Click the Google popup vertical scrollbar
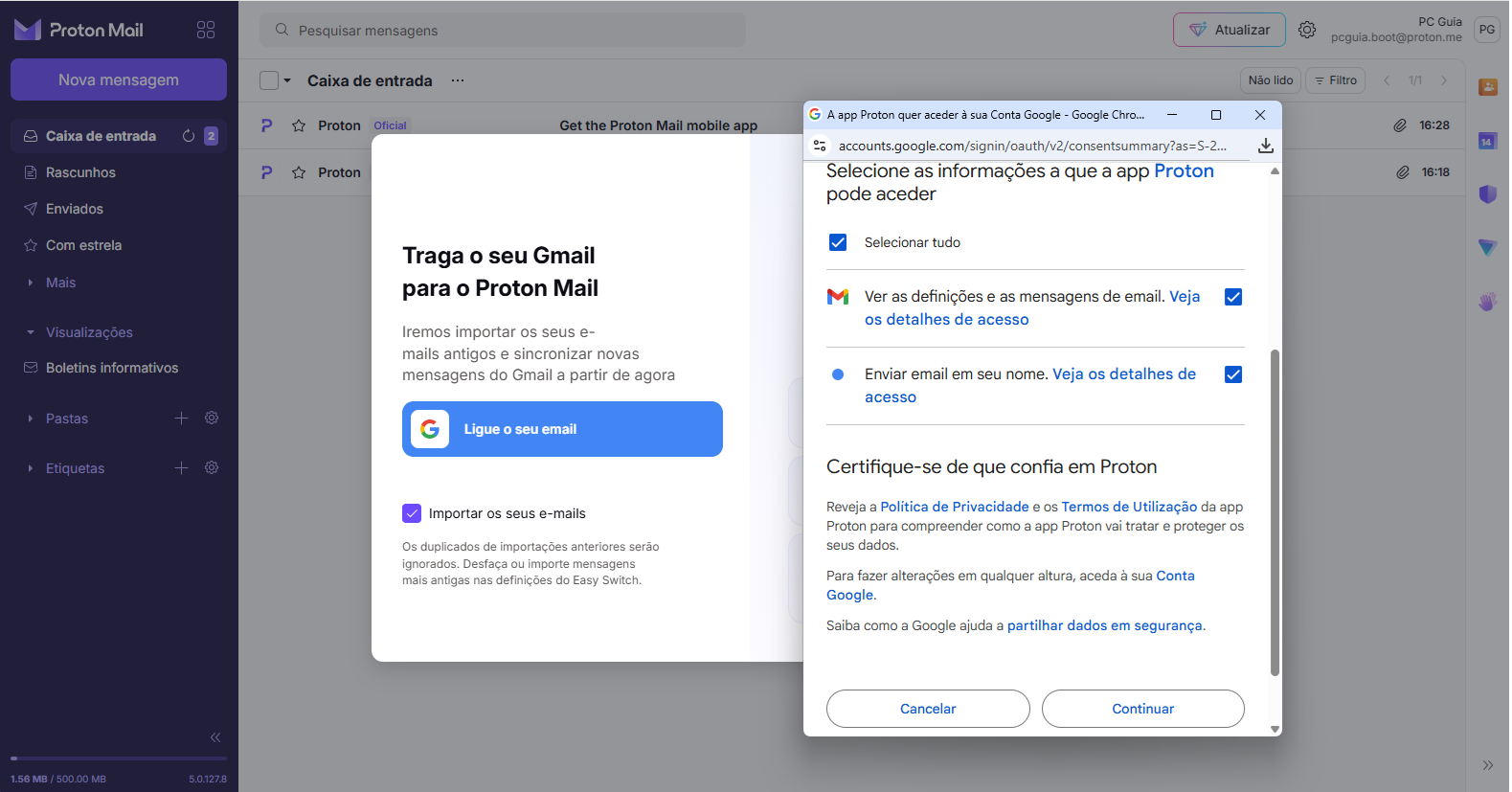Viewport: 1512px width, 792px height. (1275, 512)
